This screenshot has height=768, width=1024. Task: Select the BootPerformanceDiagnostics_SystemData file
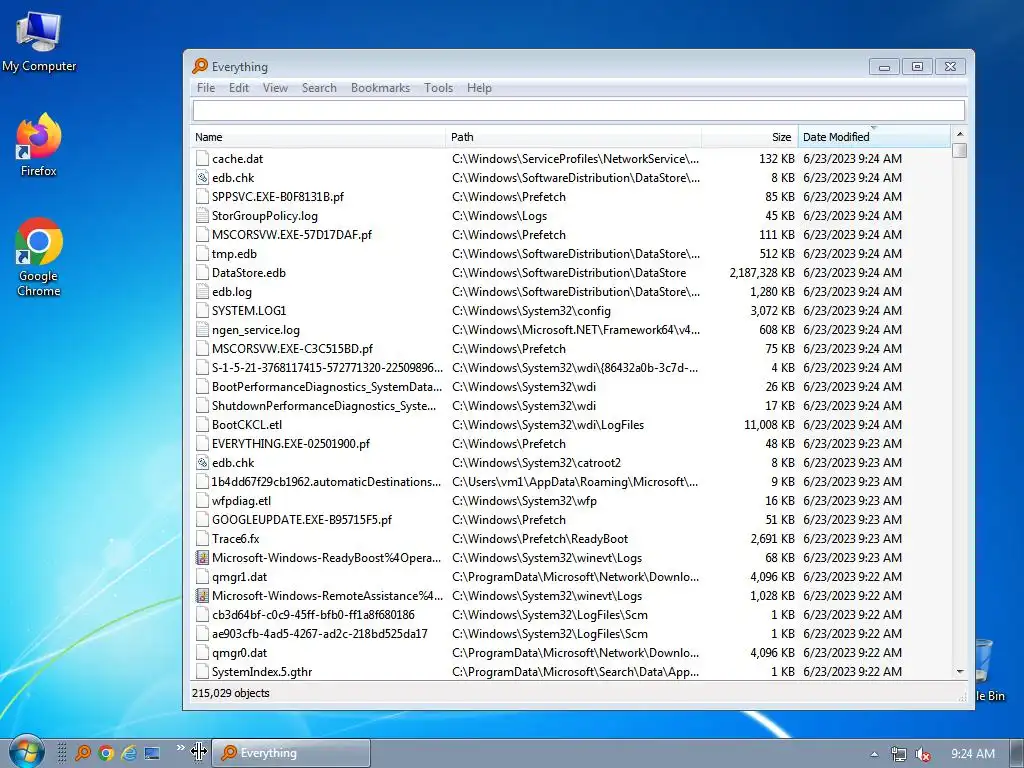click(x=327, y=387)
